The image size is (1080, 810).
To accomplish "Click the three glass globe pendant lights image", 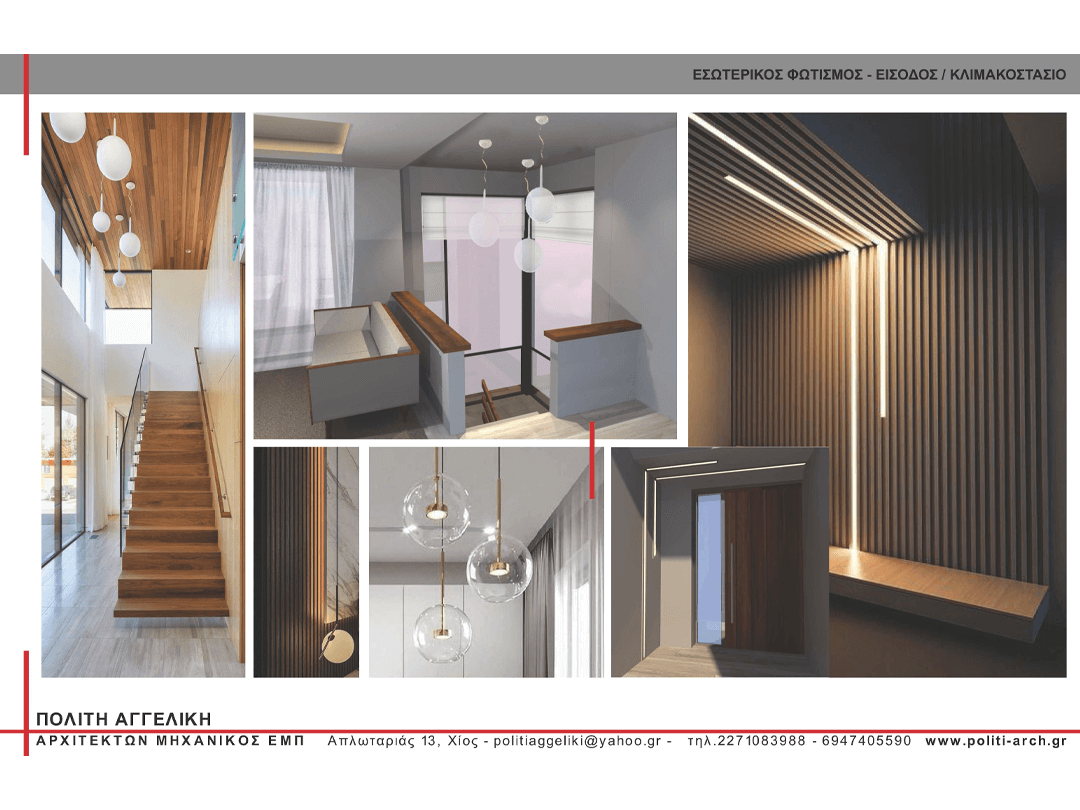I will (486, 562).
